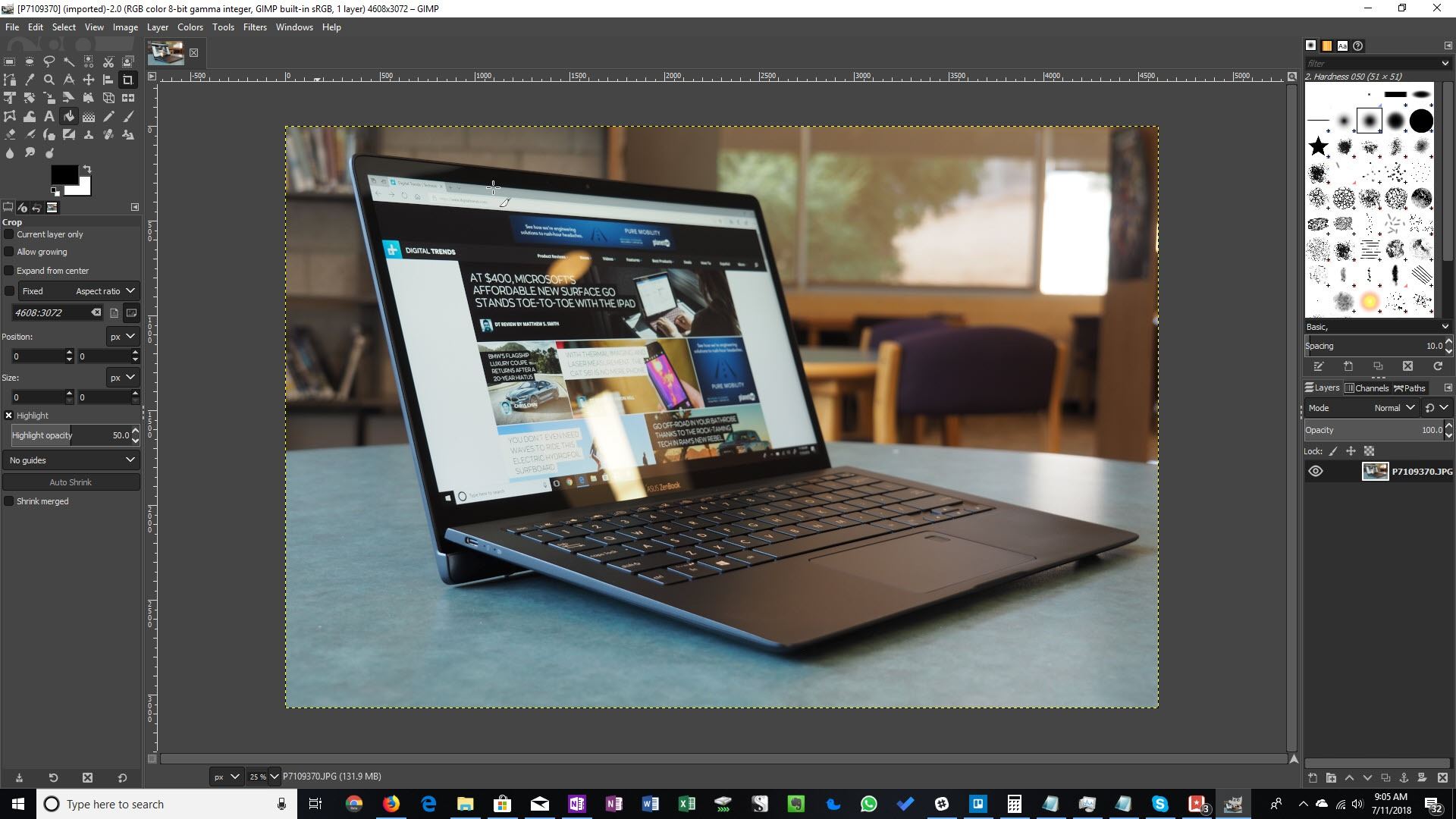The image size is (1456, 819).
Task: Select the Zoom magnifier tool
Action: coord(49,80)
